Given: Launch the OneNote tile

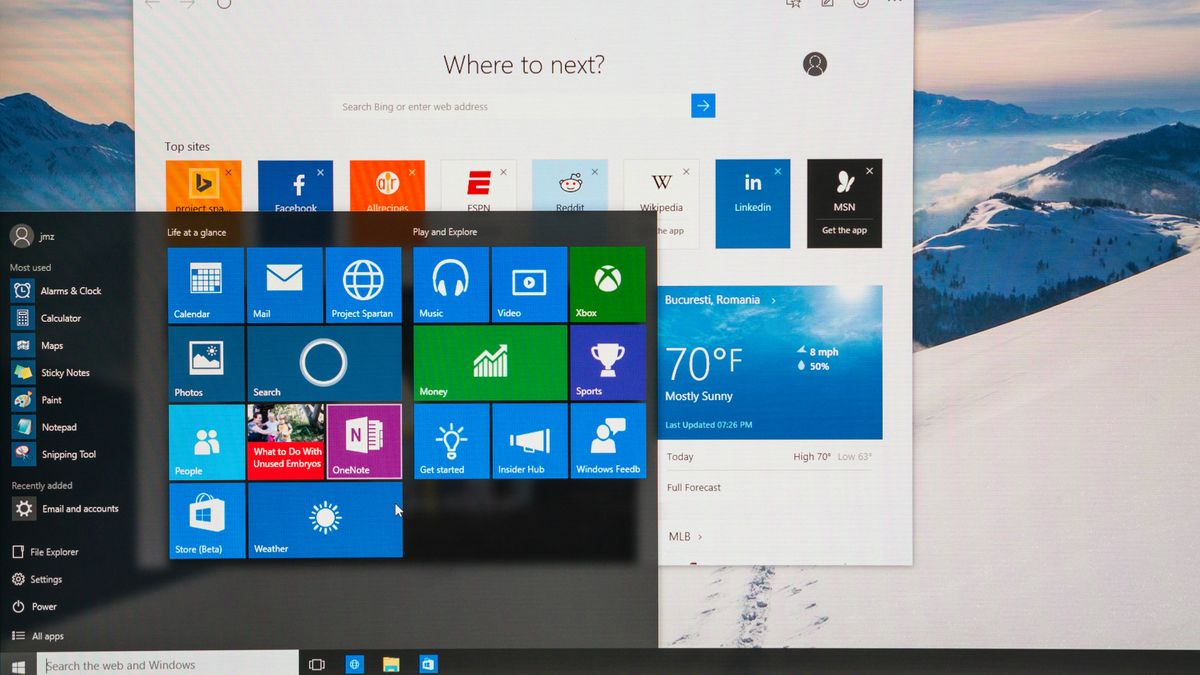Looking at the screenshot, I should (364, 441).
